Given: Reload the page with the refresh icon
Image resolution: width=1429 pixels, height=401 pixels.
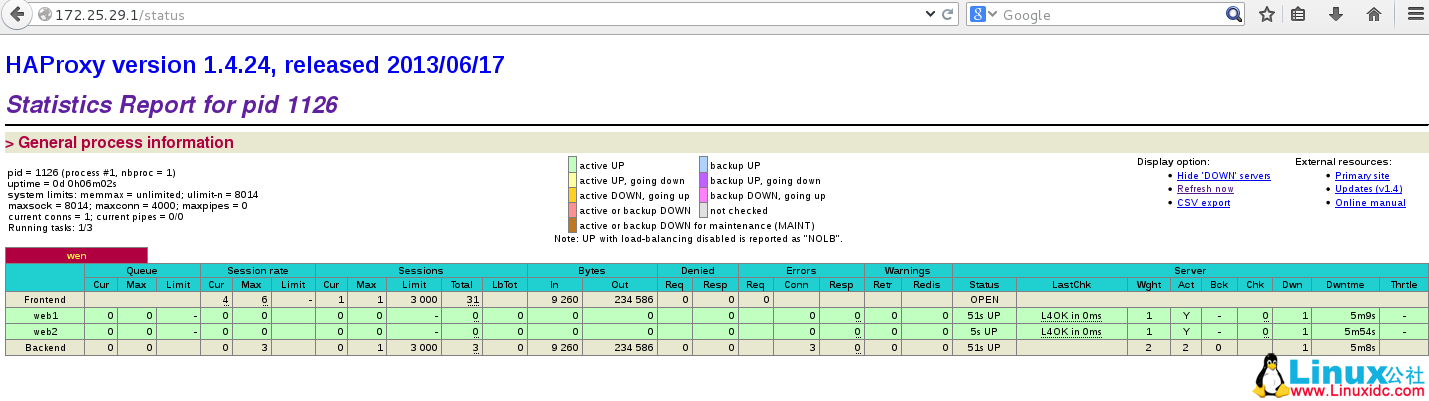Looking at the screenshot, I should click(948, 15).
